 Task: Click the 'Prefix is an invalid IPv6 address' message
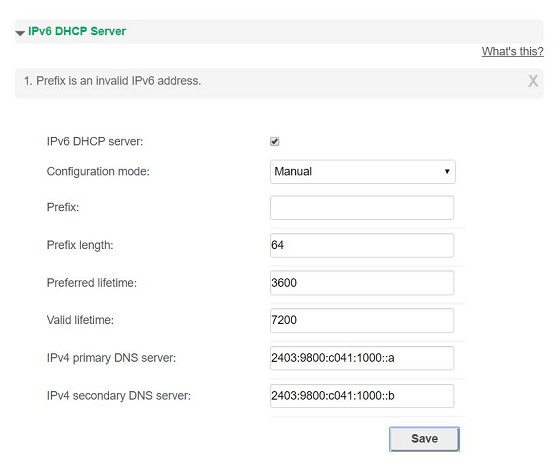tap(112, 81)
